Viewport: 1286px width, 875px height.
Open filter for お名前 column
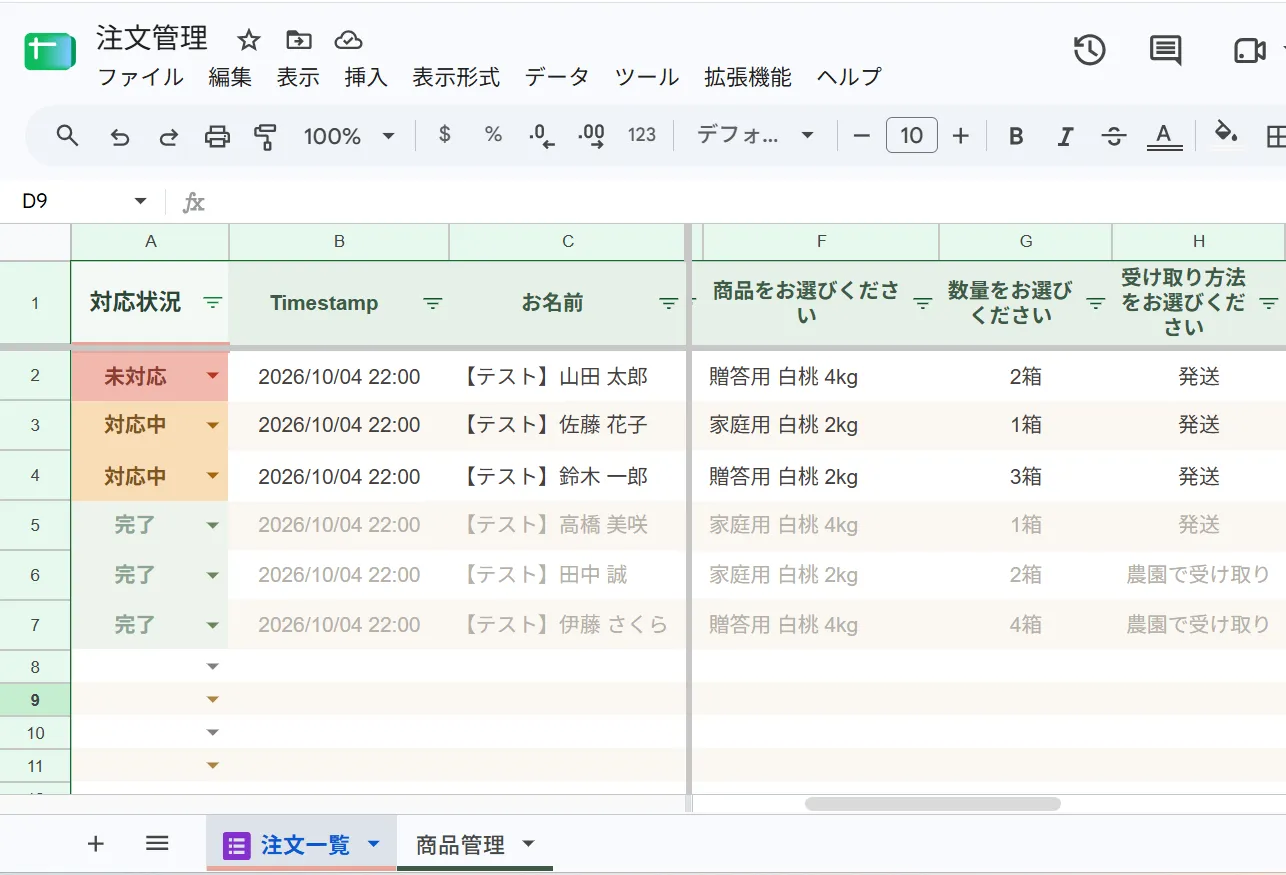(669, 303)
